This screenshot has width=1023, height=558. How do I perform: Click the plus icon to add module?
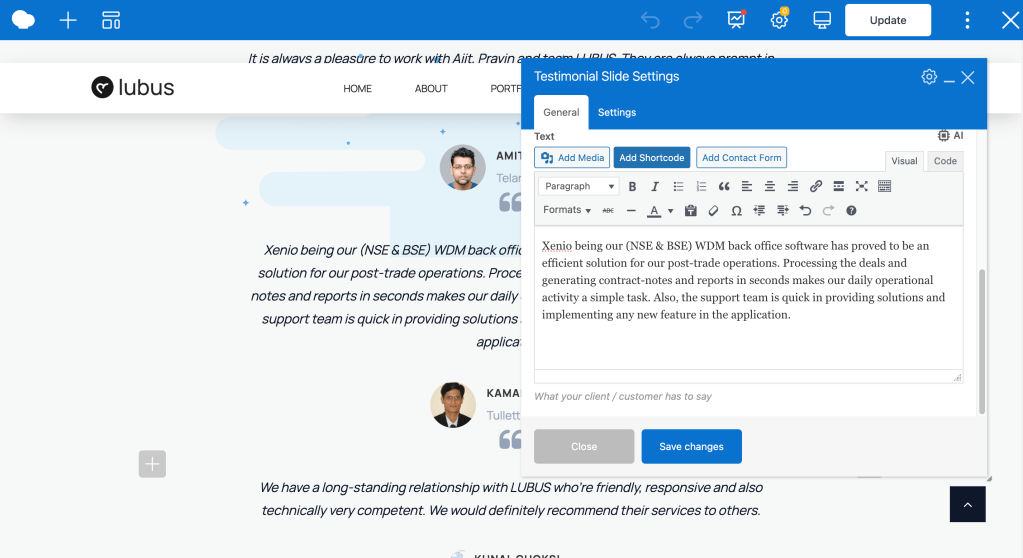(68, 20)
